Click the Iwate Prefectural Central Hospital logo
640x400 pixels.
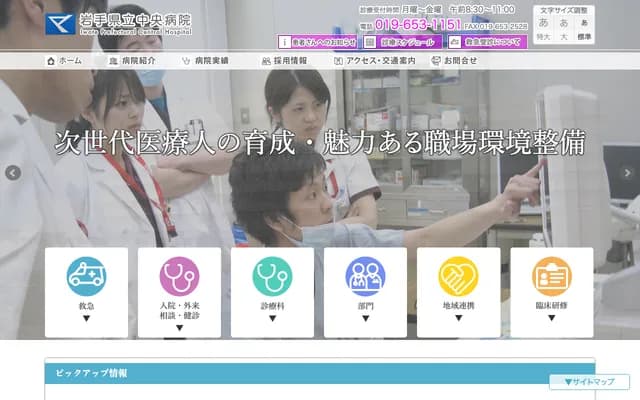tap(117, 23)
